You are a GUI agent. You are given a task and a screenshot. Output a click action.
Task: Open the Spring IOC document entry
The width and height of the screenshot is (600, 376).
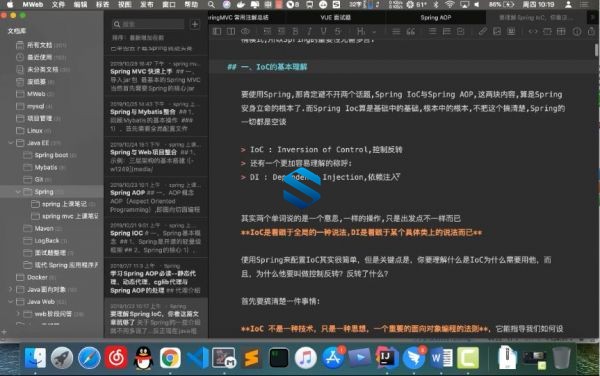pos(156,238)
